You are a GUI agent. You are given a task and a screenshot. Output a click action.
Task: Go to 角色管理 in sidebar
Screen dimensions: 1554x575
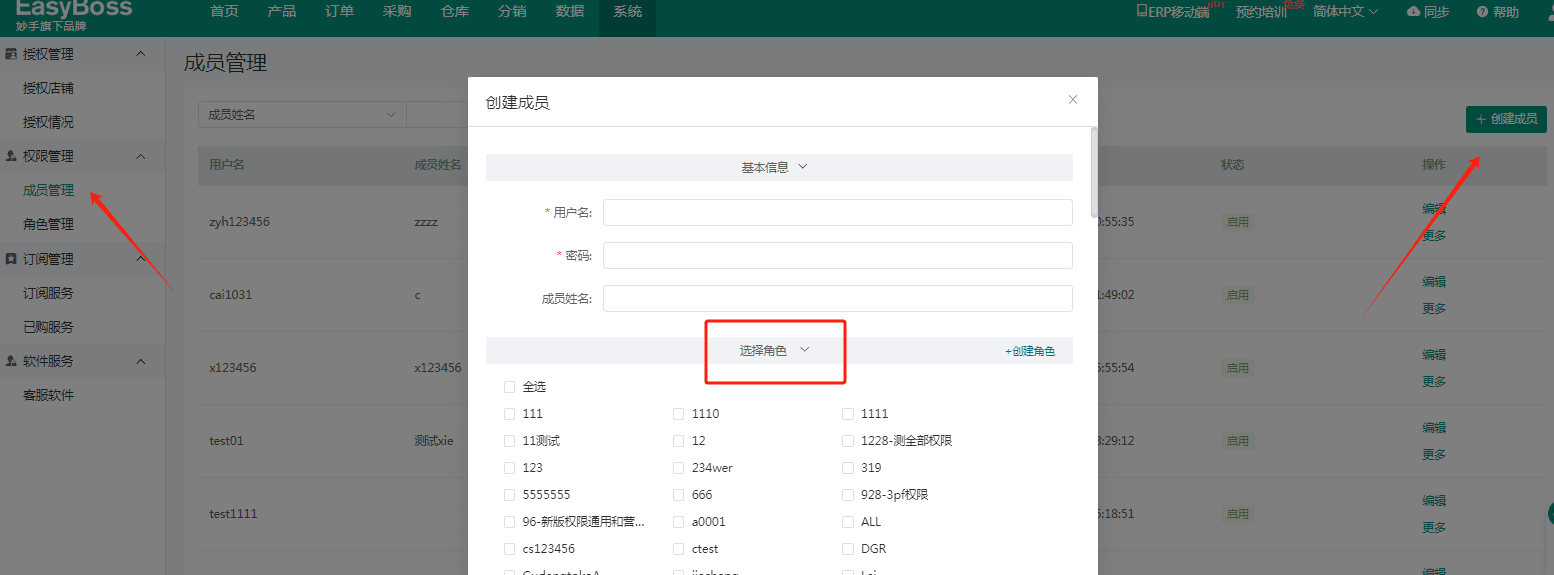click(48, 224)
